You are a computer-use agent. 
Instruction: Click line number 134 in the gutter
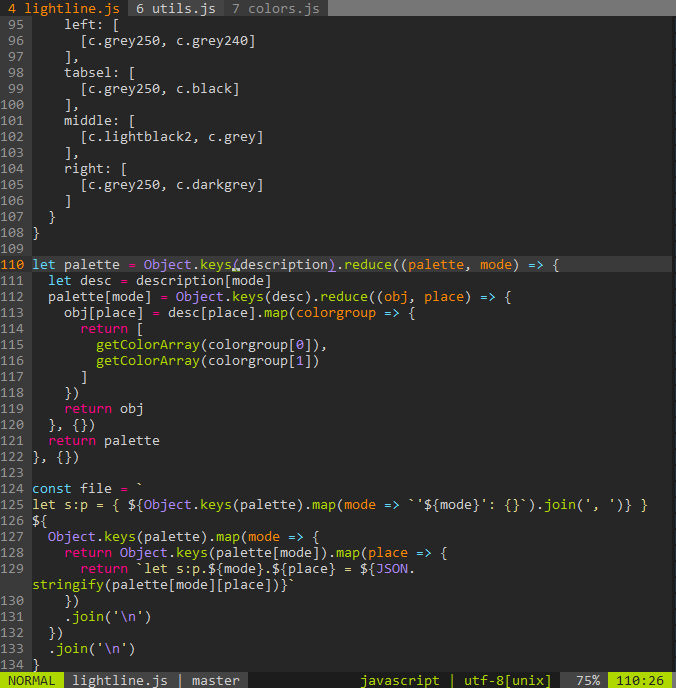pos(12,664)
